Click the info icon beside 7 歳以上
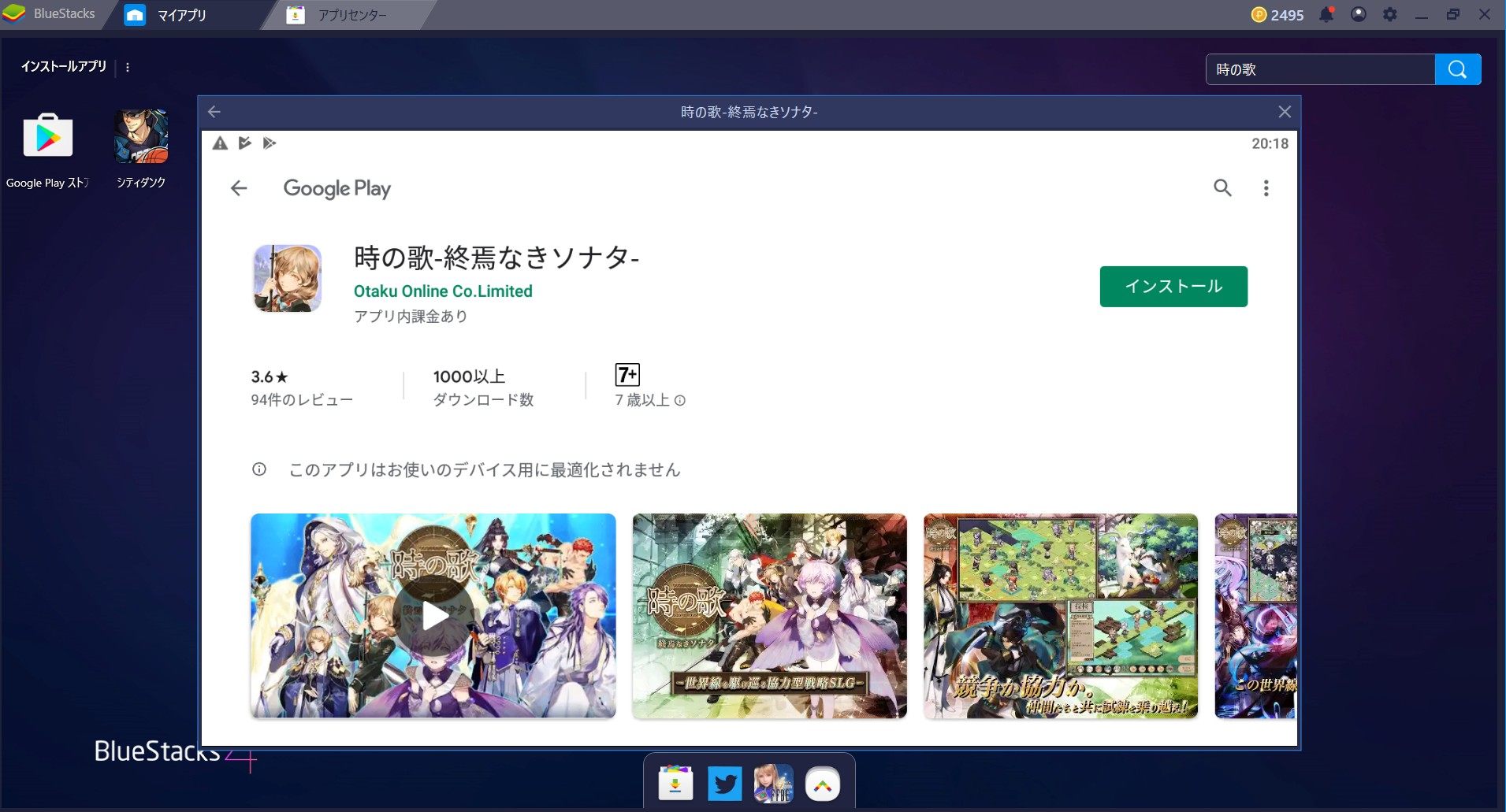This screenshot has width=1506, height=812. tap(680, 400)
